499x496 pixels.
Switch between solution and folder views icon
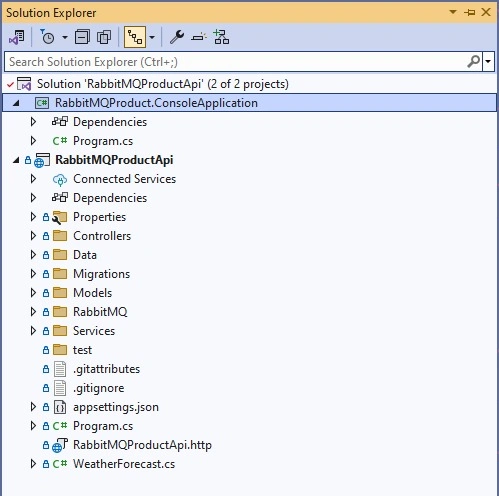click(x=17, y=37)
